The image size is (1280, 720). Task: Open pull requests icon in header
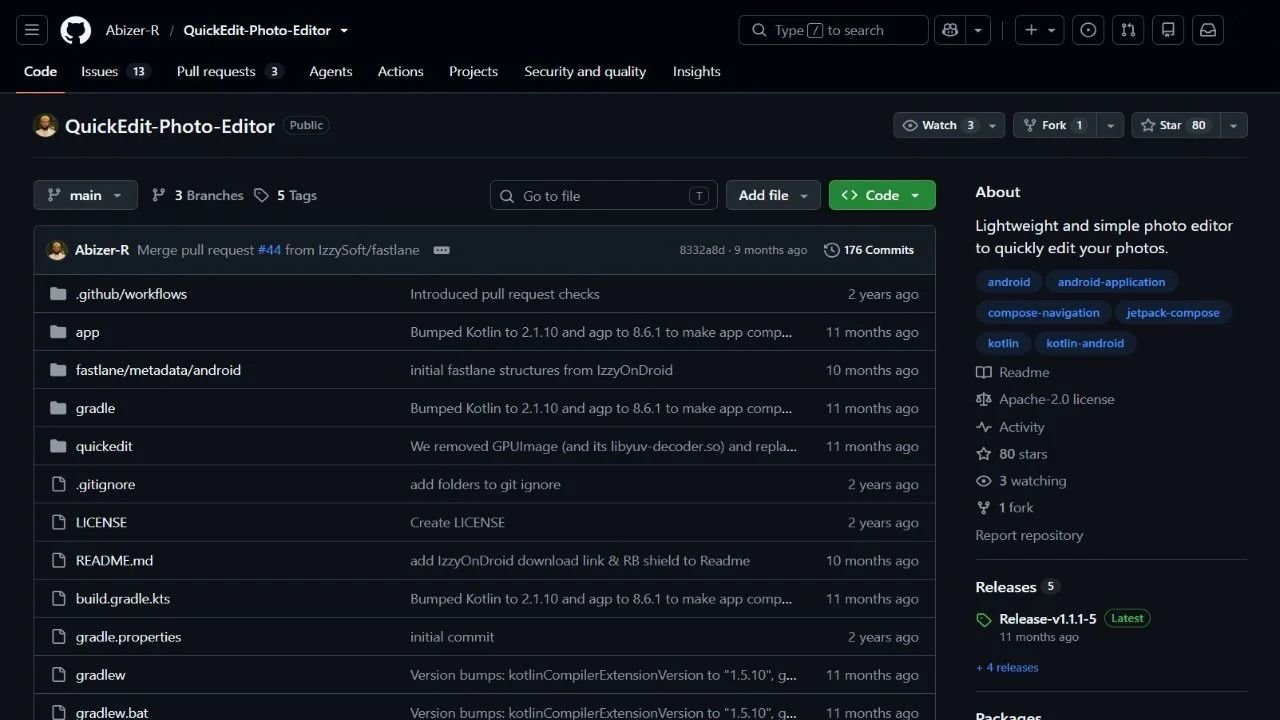pos(1128,30)
